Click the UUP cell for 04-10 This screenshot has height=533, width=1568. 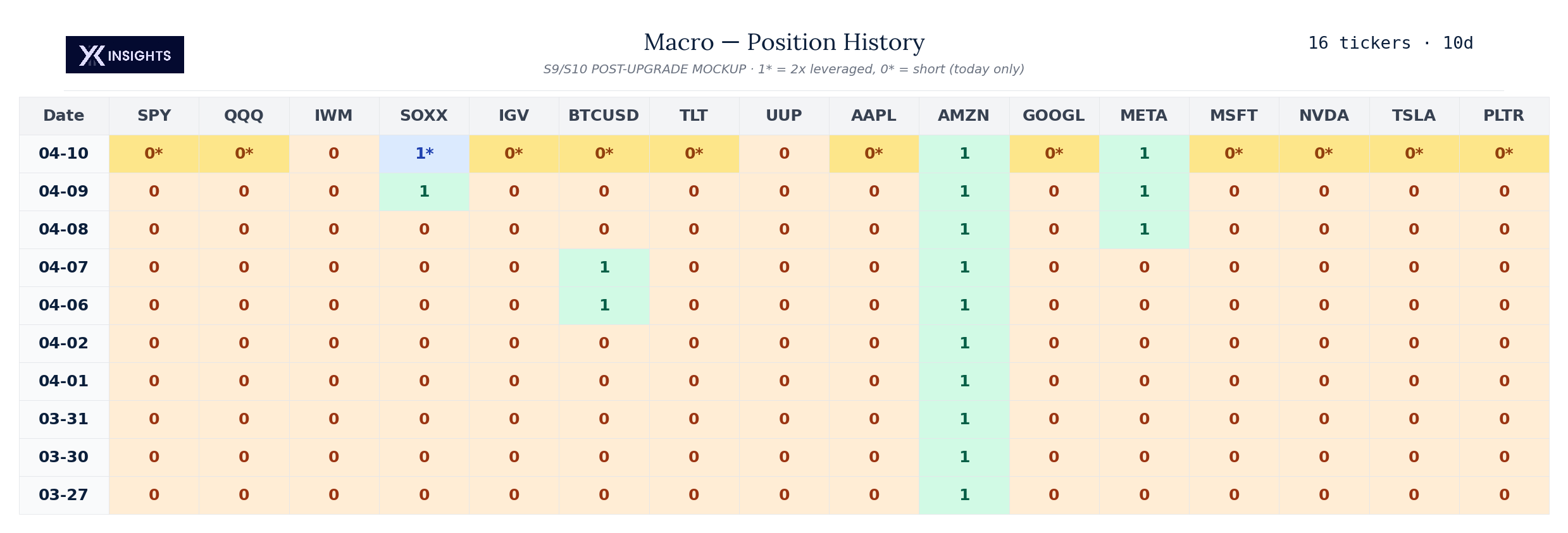coord(784,154)
